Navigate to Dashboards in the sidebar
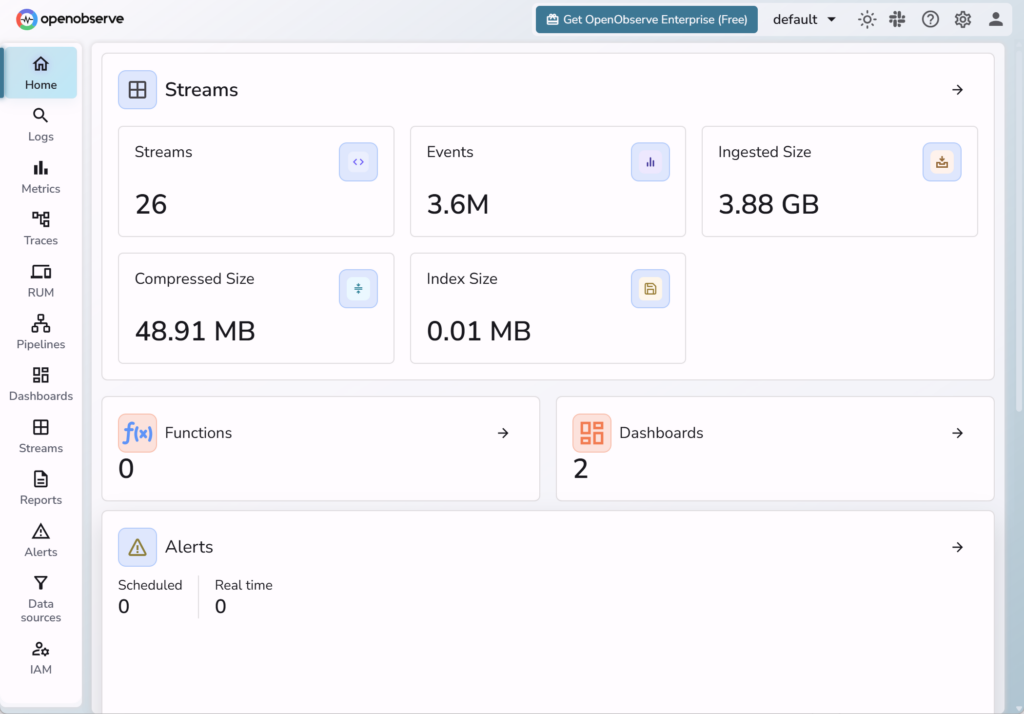1024x714 pixels. tap(41, 385)
